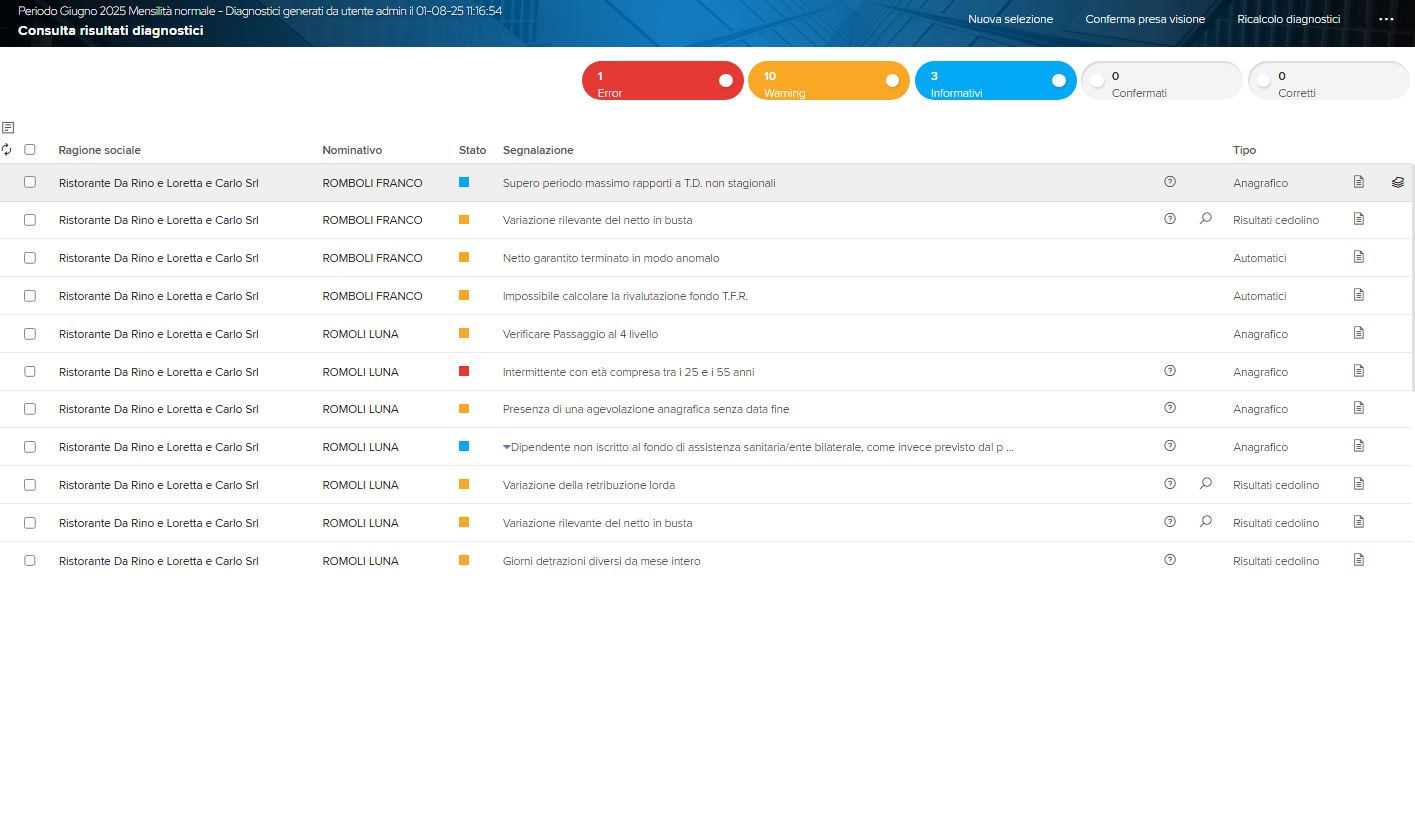1415x822 pixels.
Task: Sort by Ragione sociale column header
Action: tap(99, 150)
